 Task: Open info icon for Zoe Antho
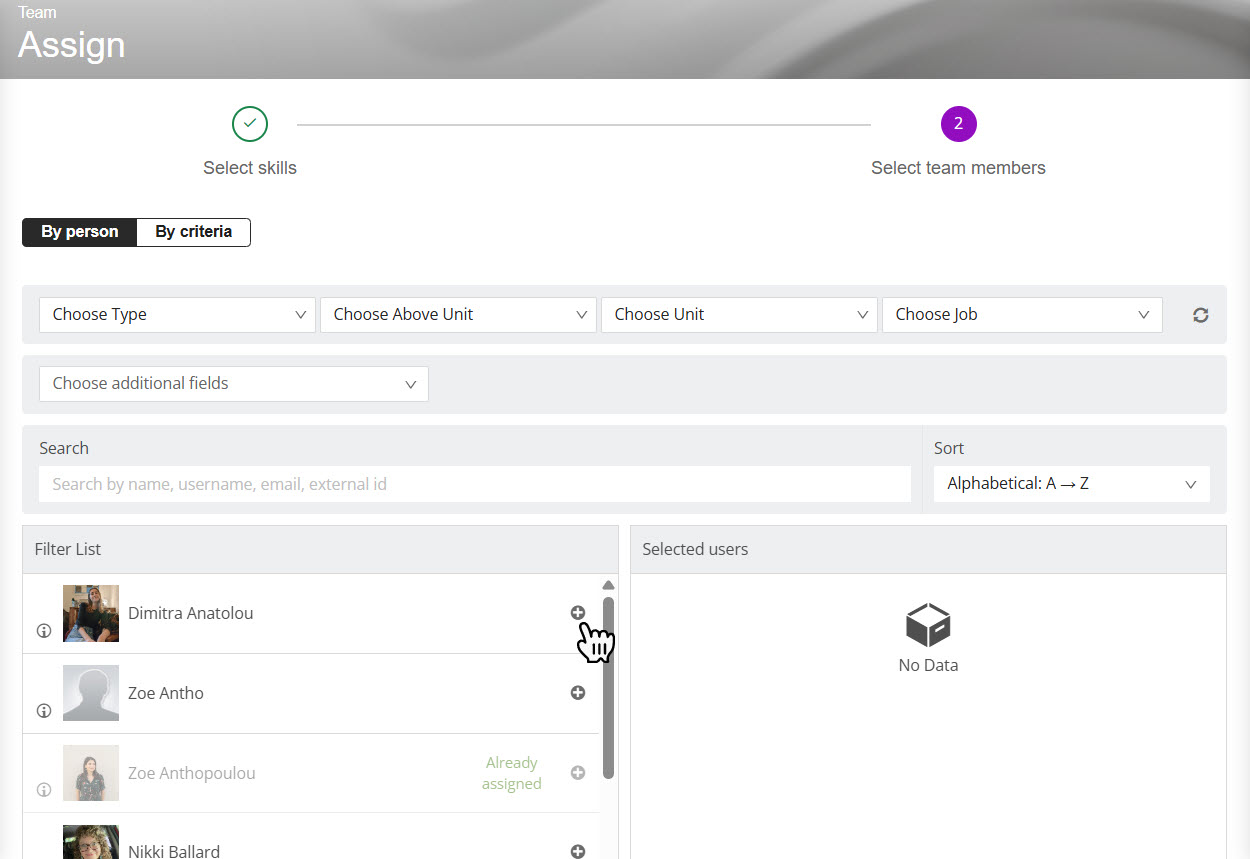(44, 711)
